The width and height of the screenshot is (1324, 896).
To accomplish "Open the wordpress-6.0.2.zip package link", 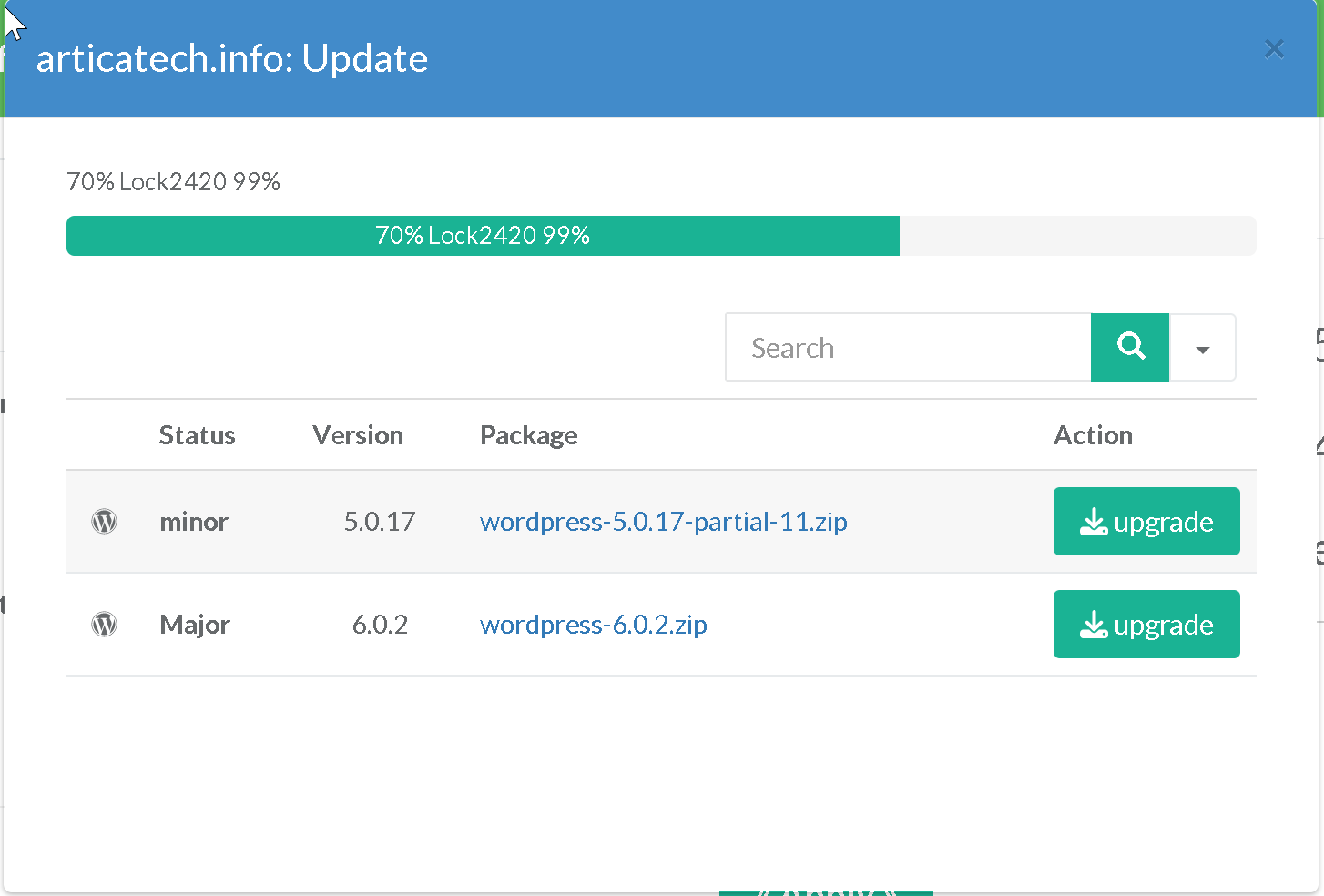I will tap(593, 625).
